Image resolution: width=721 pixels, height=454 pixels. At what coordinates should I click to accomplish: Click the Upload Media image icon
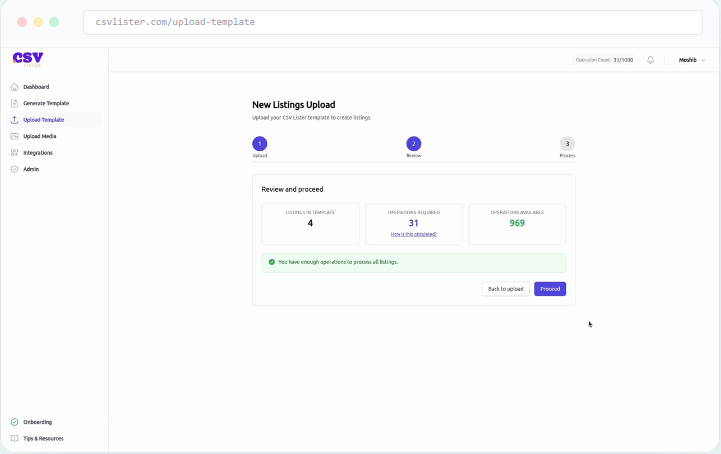click(14, 136)
